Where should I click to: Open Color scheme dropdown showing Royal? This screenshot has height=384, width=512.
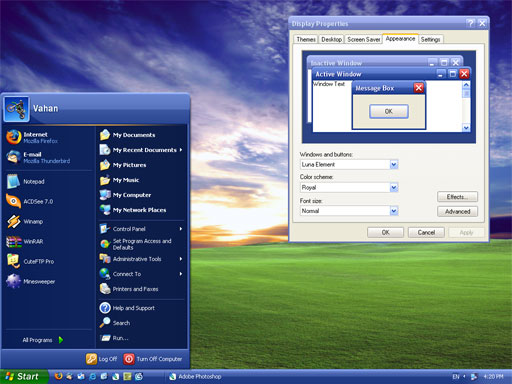click(394, 188)
